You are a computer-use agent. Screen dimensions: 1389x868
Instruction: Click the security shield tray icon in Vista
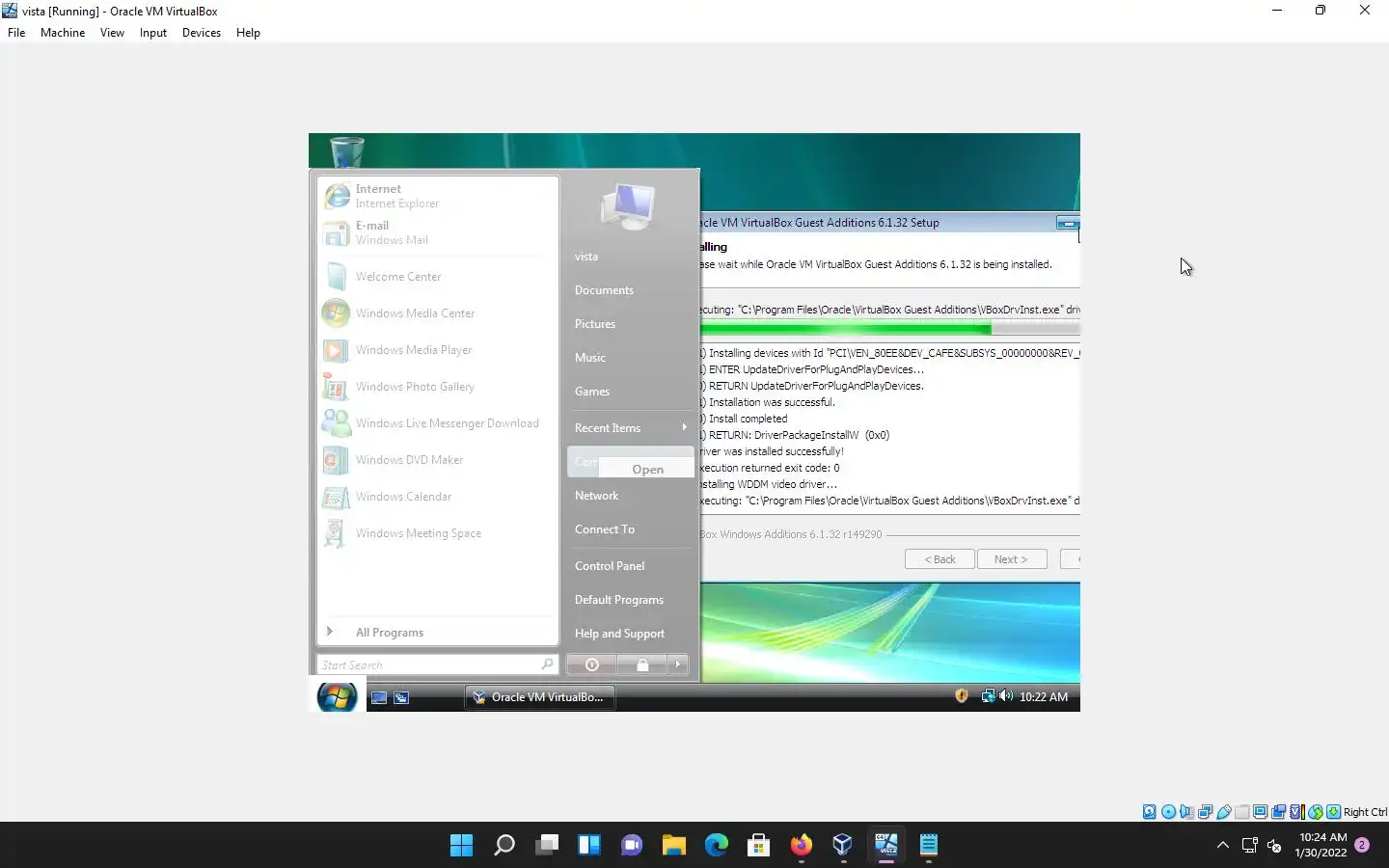(962, 696)
